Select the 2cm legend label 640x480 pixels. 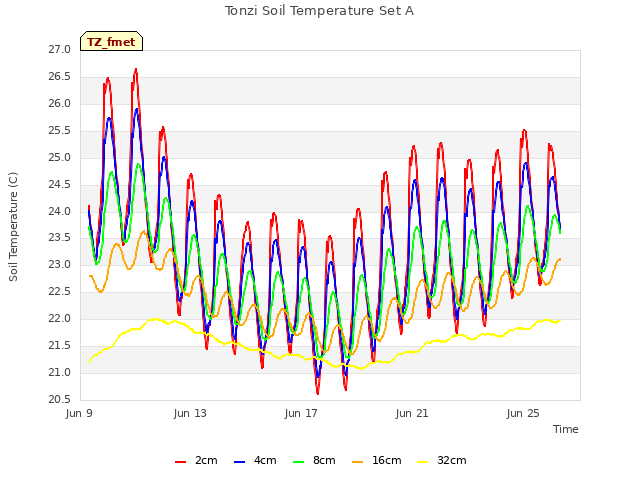206,460
